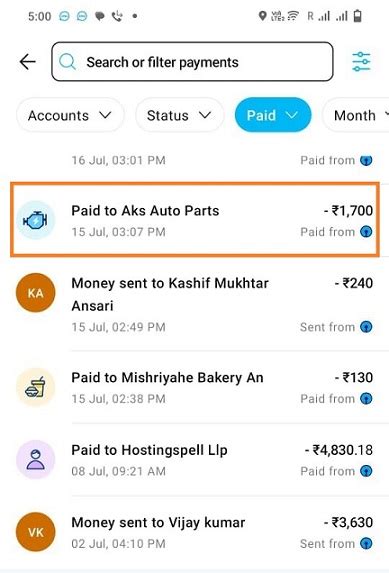Tap the KA avatar for Kashif Mukhtar
389x573 pixels.
click(x=35, y=293)
